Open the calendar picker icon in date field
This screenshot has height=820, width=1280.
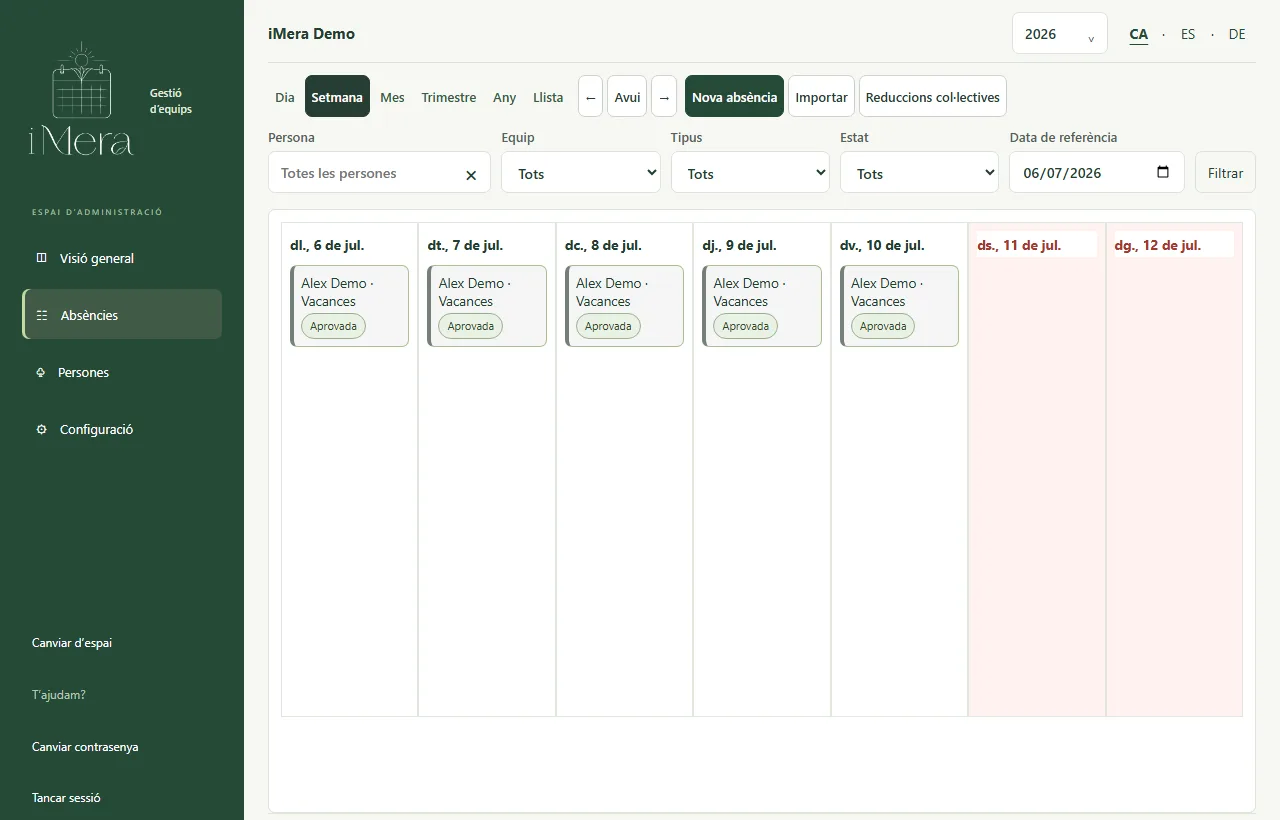pyautogui.click(x=1163, y=172)
